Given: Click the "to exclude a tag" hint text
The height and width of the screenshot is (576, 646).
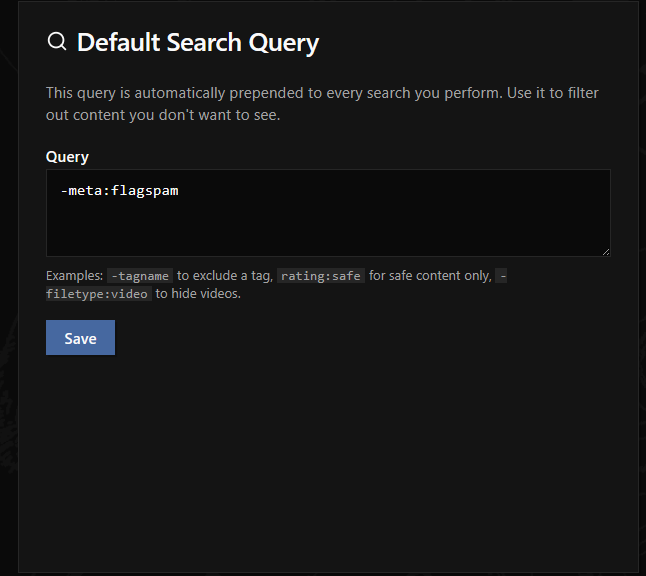Looking at the screenshot, I should coord(224,276).
